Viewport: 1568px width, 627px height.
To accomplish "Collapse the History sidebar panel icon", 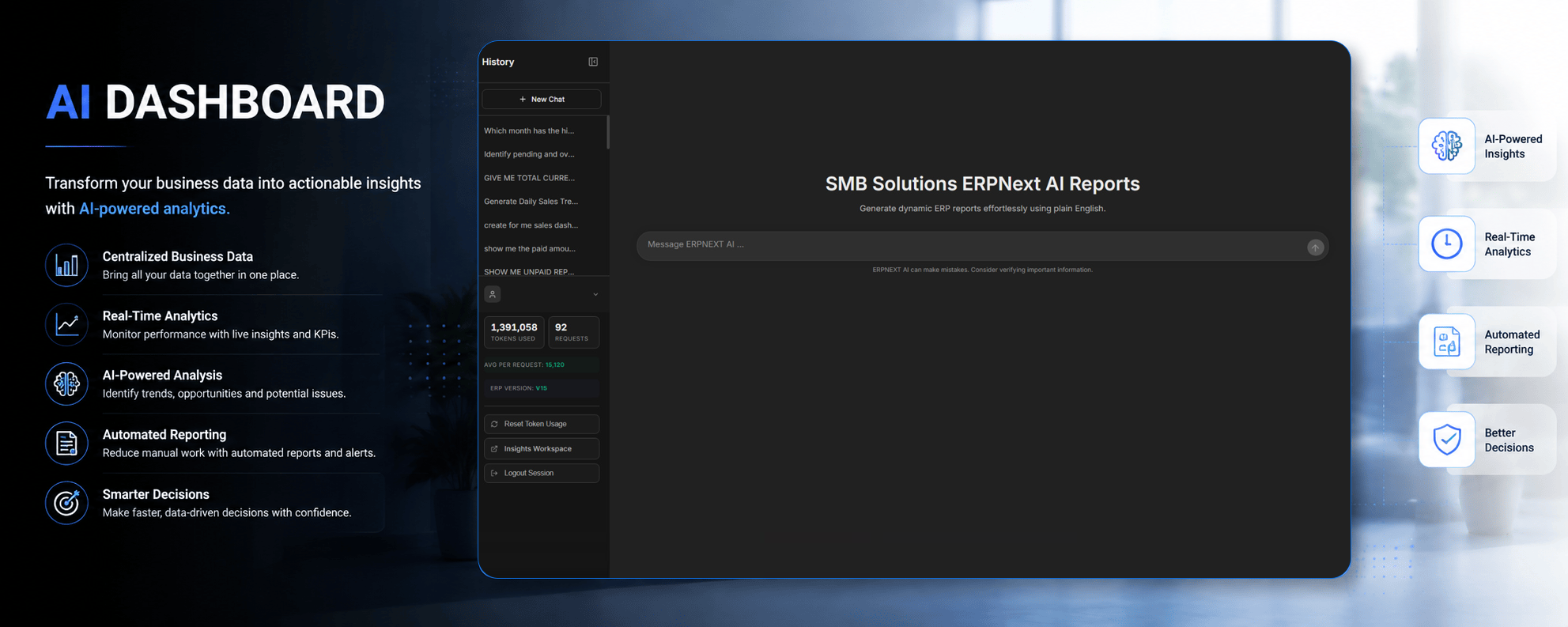I will click(x=593, y=62).
